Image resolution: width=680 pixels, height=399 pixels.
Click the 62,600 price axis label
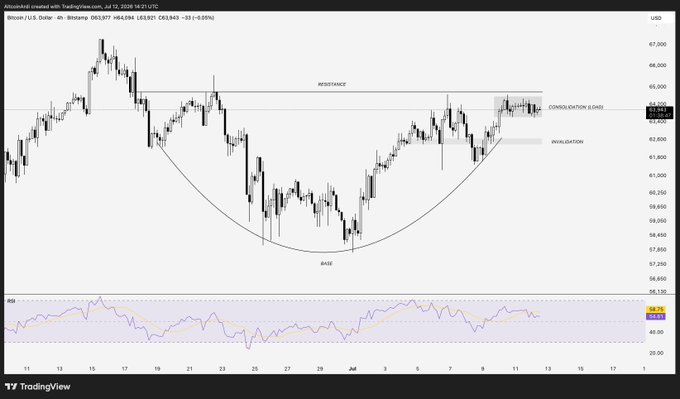658,139
